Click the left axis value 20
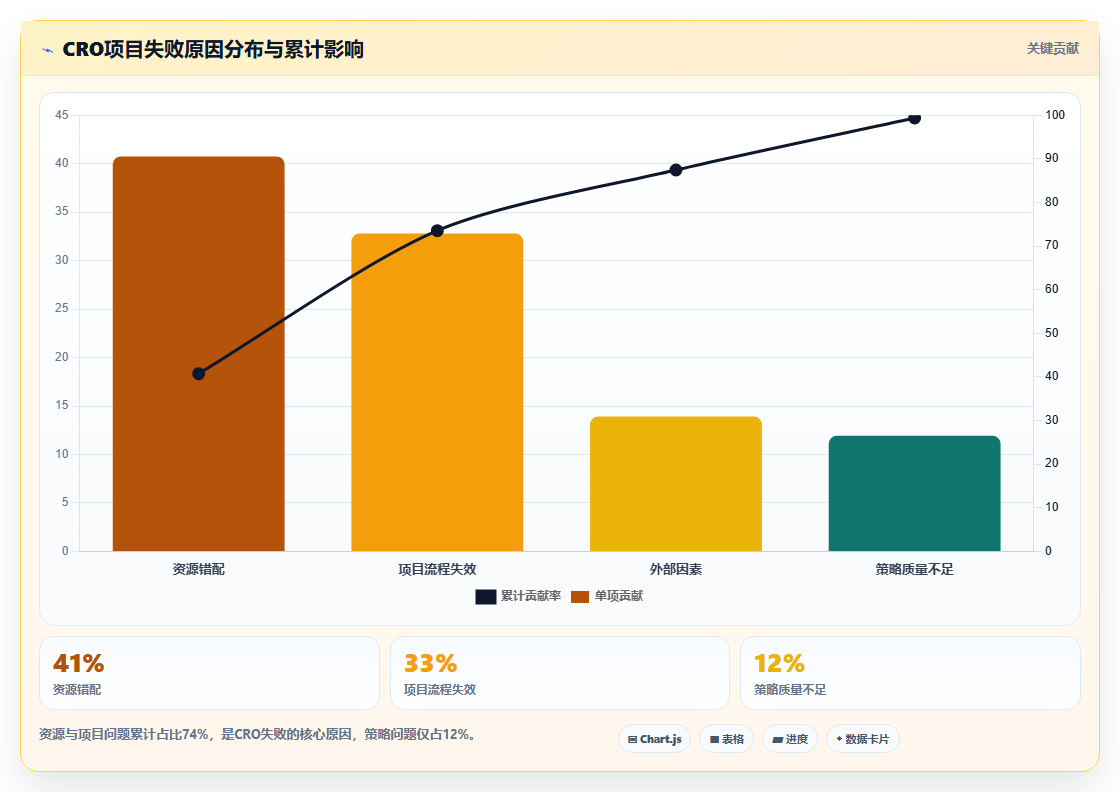Viewport: 1120px width, 792px height. point(62,357)
